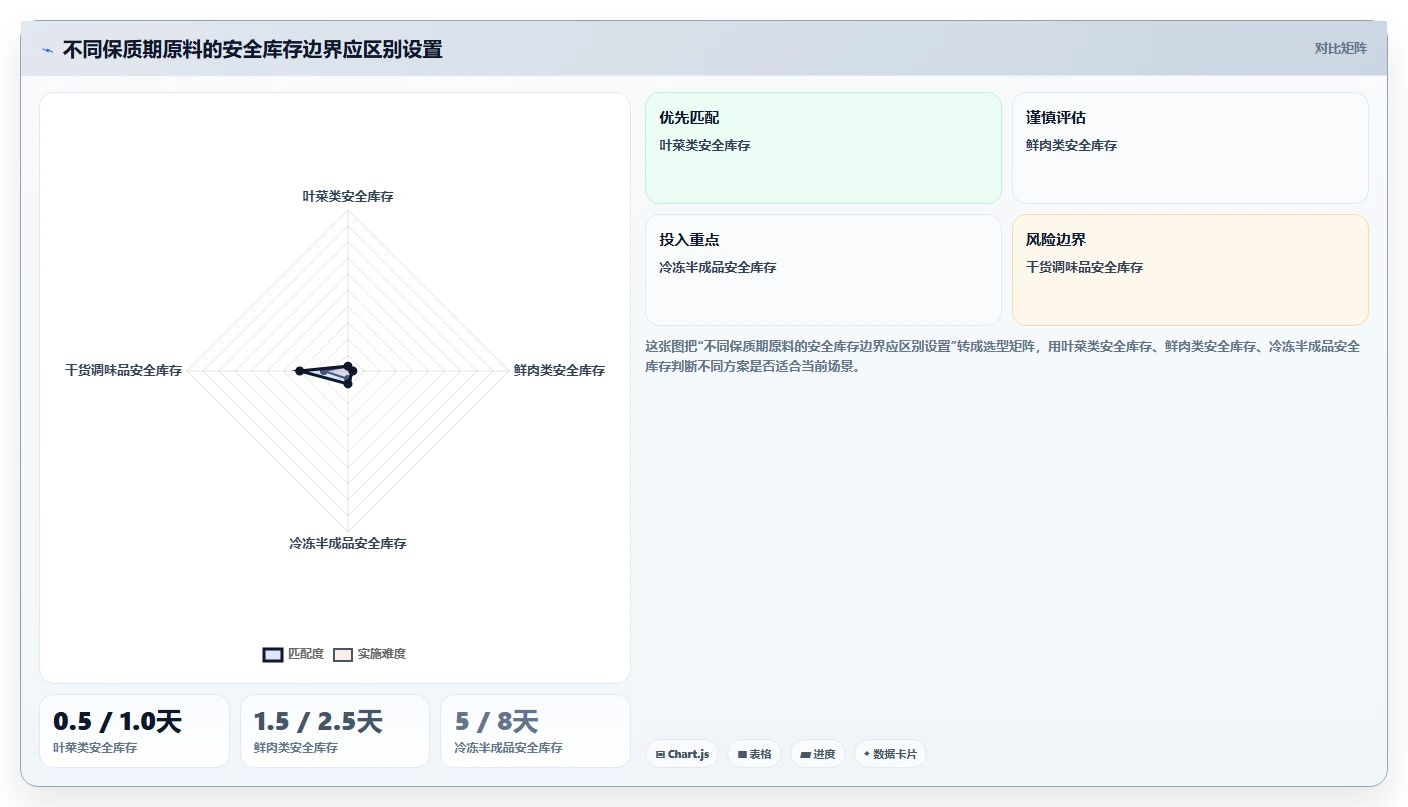This screenshot has height=807, width=1408.
Task: Click the radar axis label 鲜肉类安全库存
Action: [x=559, y=370]
